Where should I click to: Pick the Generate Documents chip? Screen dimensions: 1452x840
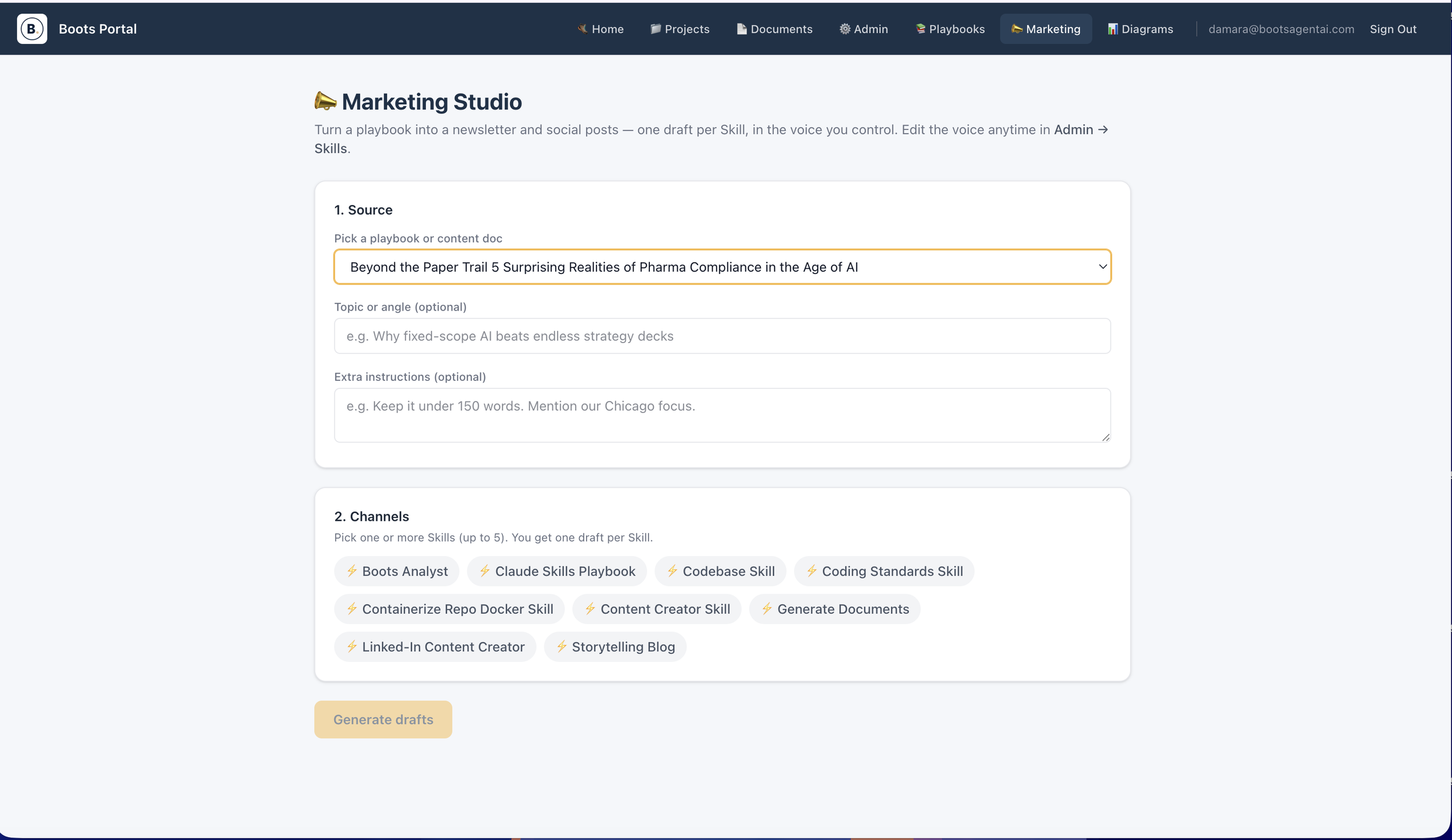(x=835, y=609)
